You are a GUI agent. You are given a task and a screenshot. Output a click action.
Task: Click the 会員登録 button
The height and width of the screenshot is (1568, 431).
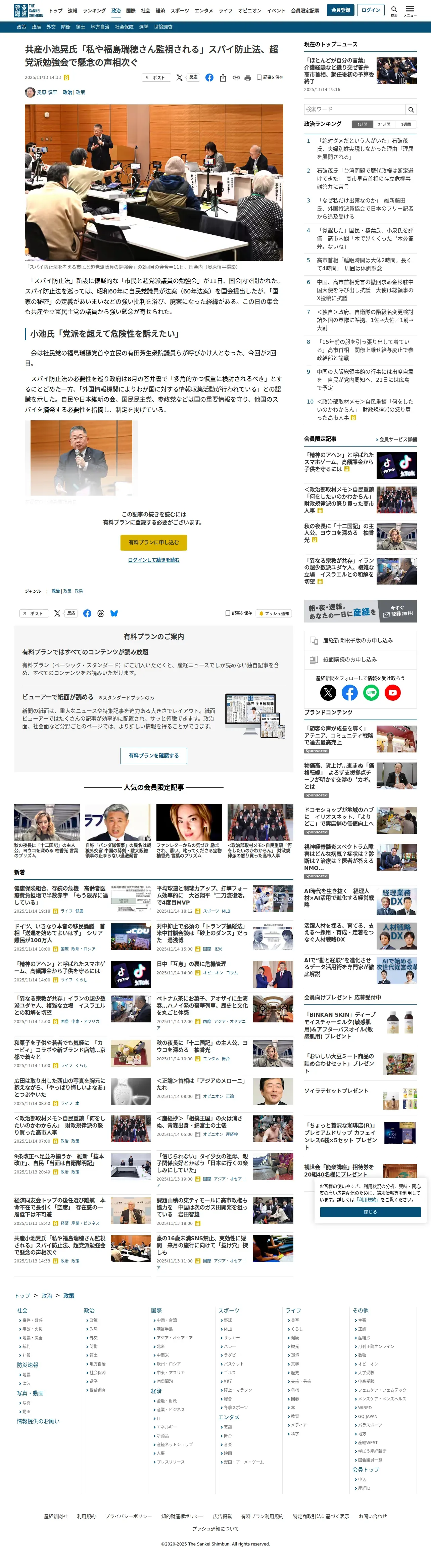click(x=341, y=10)
